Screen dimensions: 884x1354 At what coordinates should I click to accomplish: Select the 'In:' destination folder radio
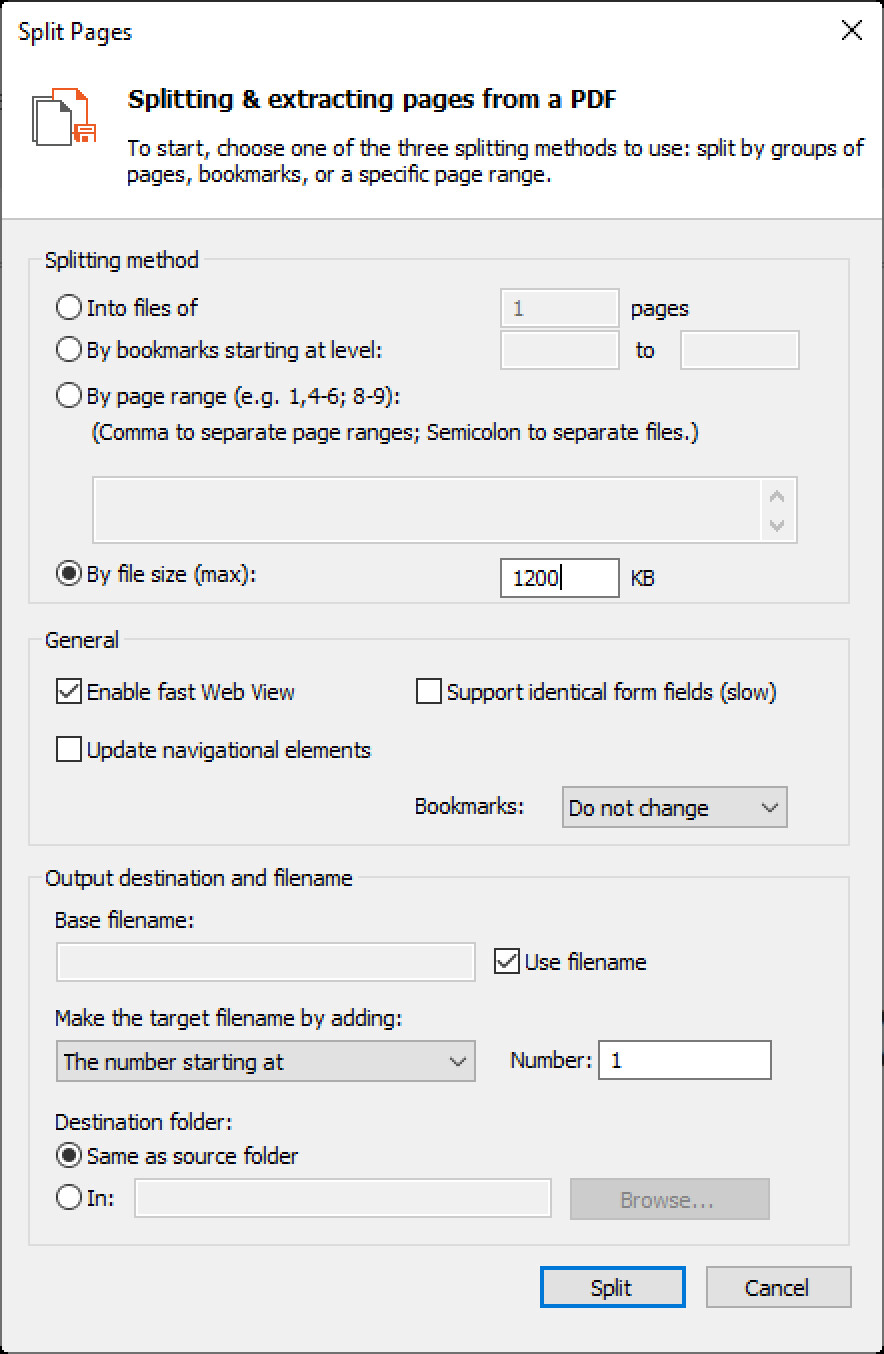69,1198
